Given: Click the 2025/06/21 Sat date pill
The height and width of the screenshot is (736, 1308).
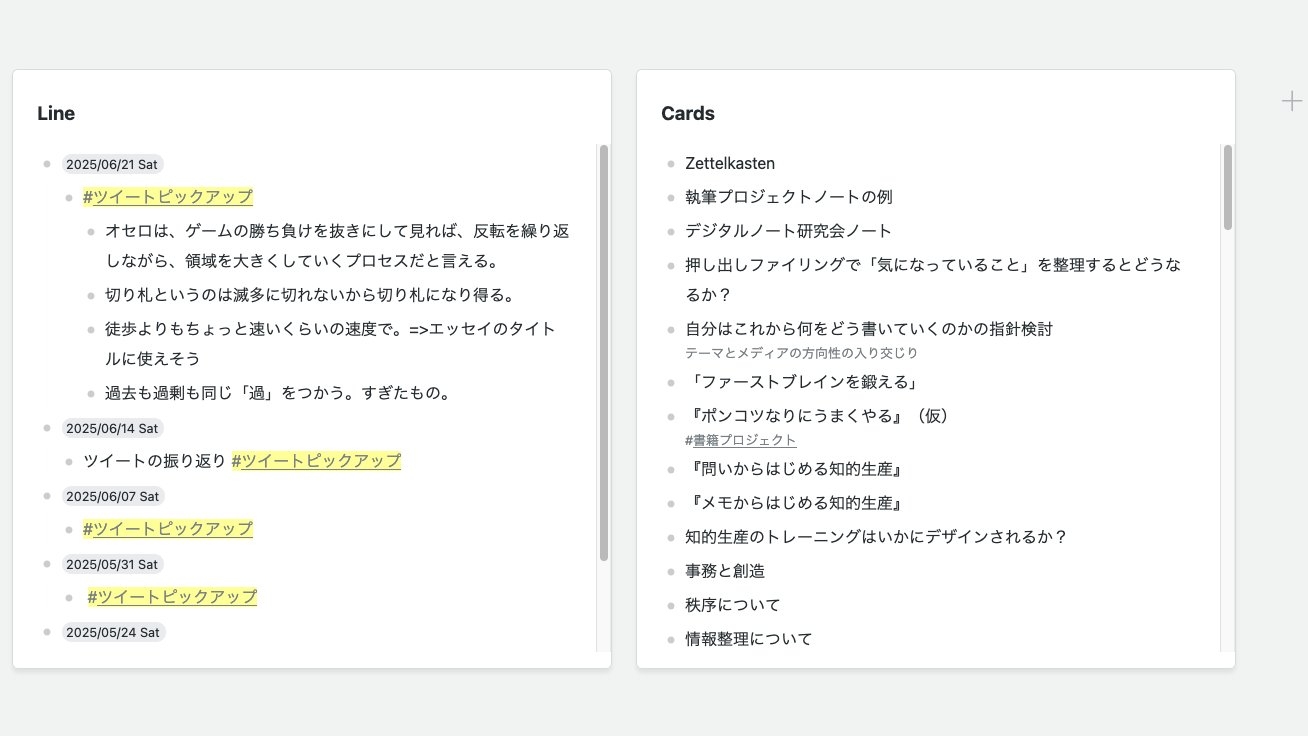Looking at the screenshot, I should [x=113, y=164].
